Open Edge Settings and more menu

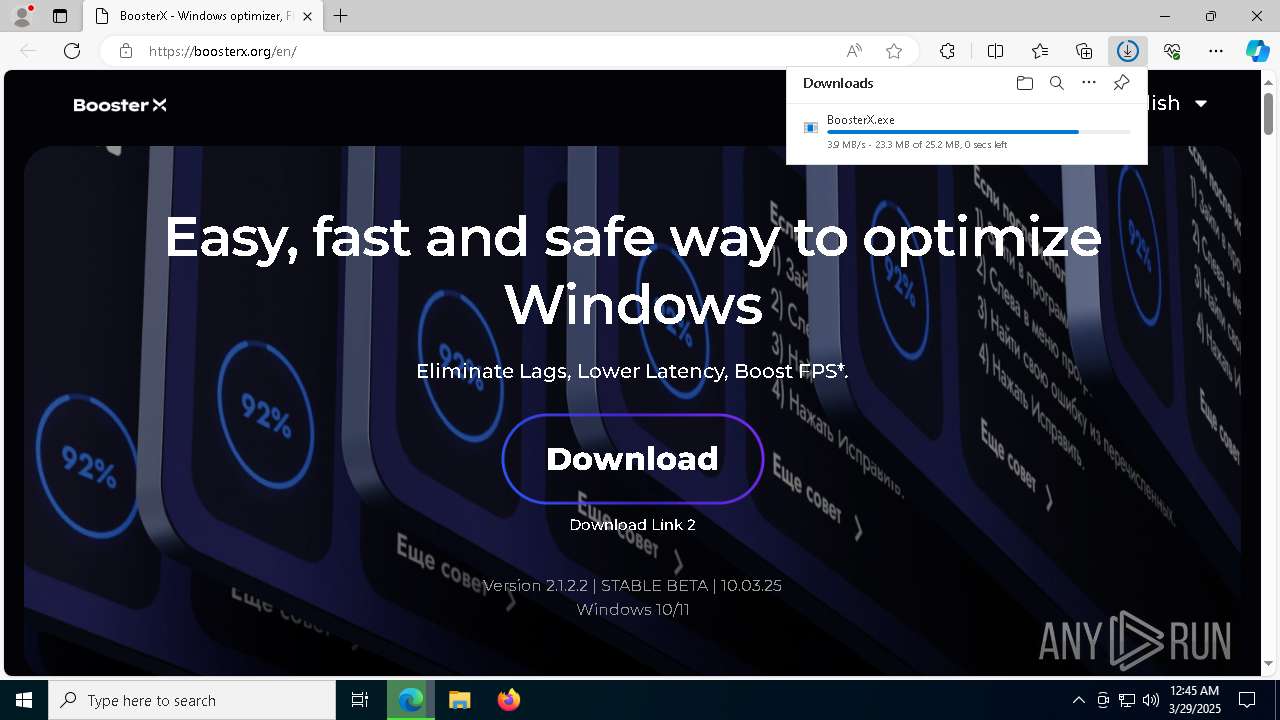click(x=1216, y=51)
